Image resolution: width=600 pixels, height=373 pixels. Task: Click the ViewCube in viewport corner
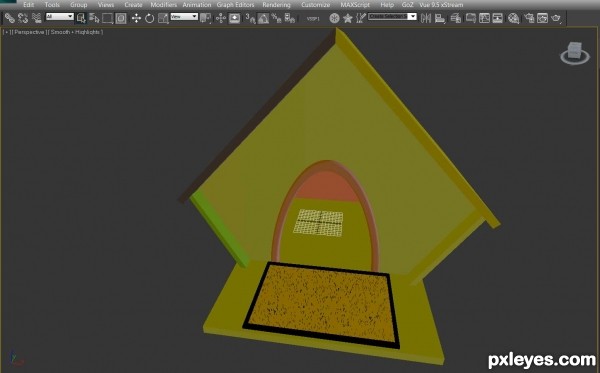[x=575, y=53]
